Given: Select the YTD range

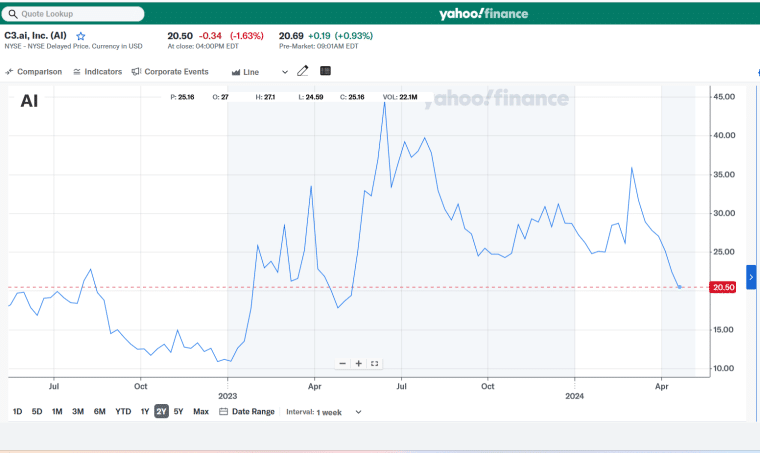Looking at the screenshot, I should pyautogui.click(x=123, y=411).
